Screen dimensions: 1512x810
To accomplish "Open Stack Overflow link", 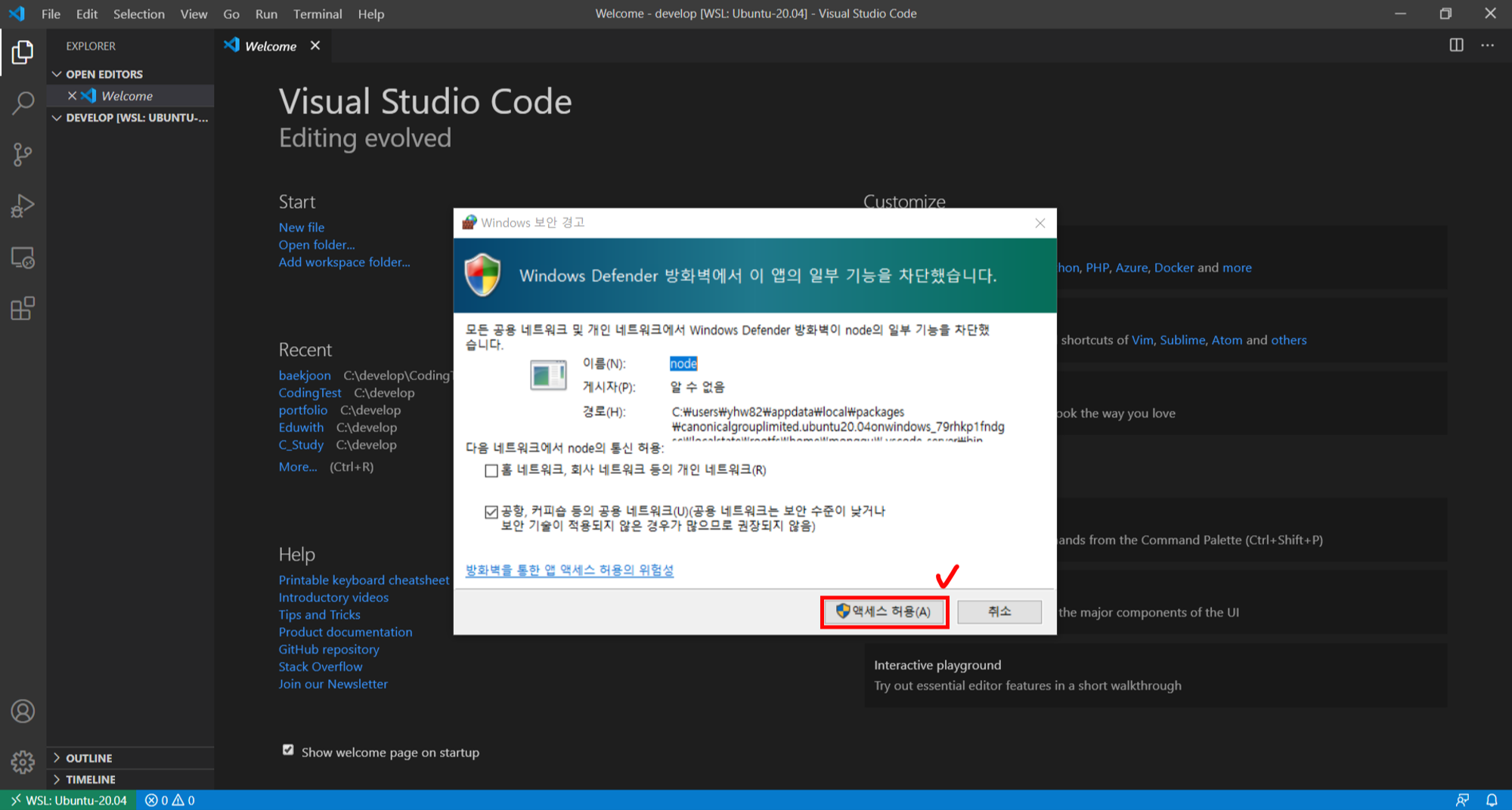I will click(321, 667).
